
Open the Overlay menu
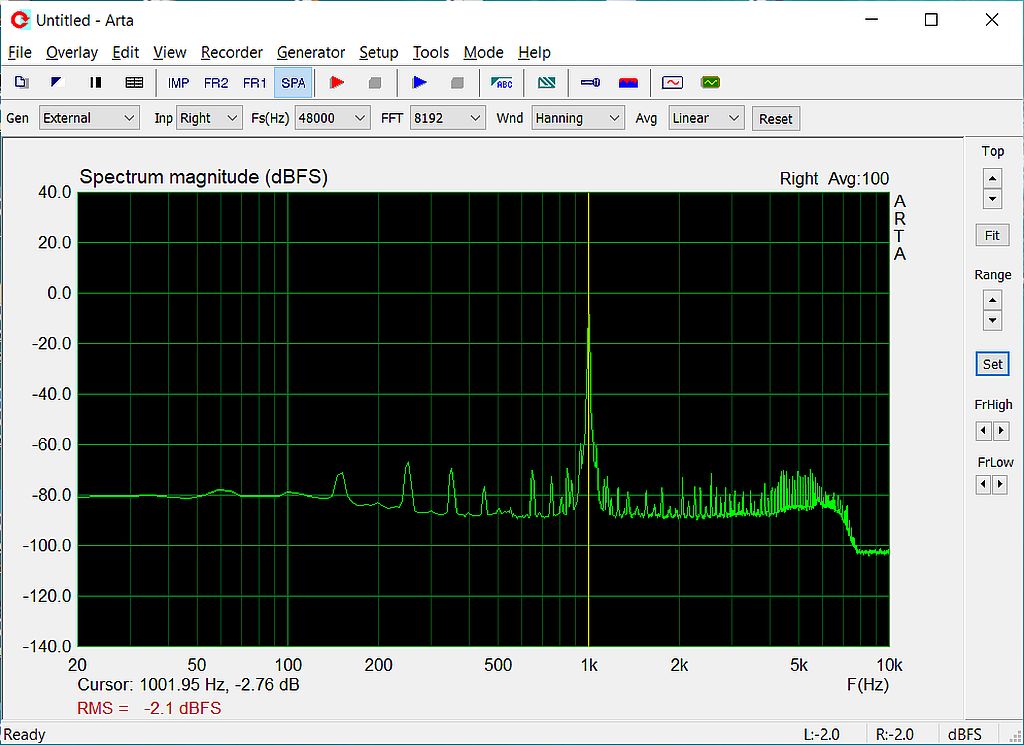click(x=72, y=52)
